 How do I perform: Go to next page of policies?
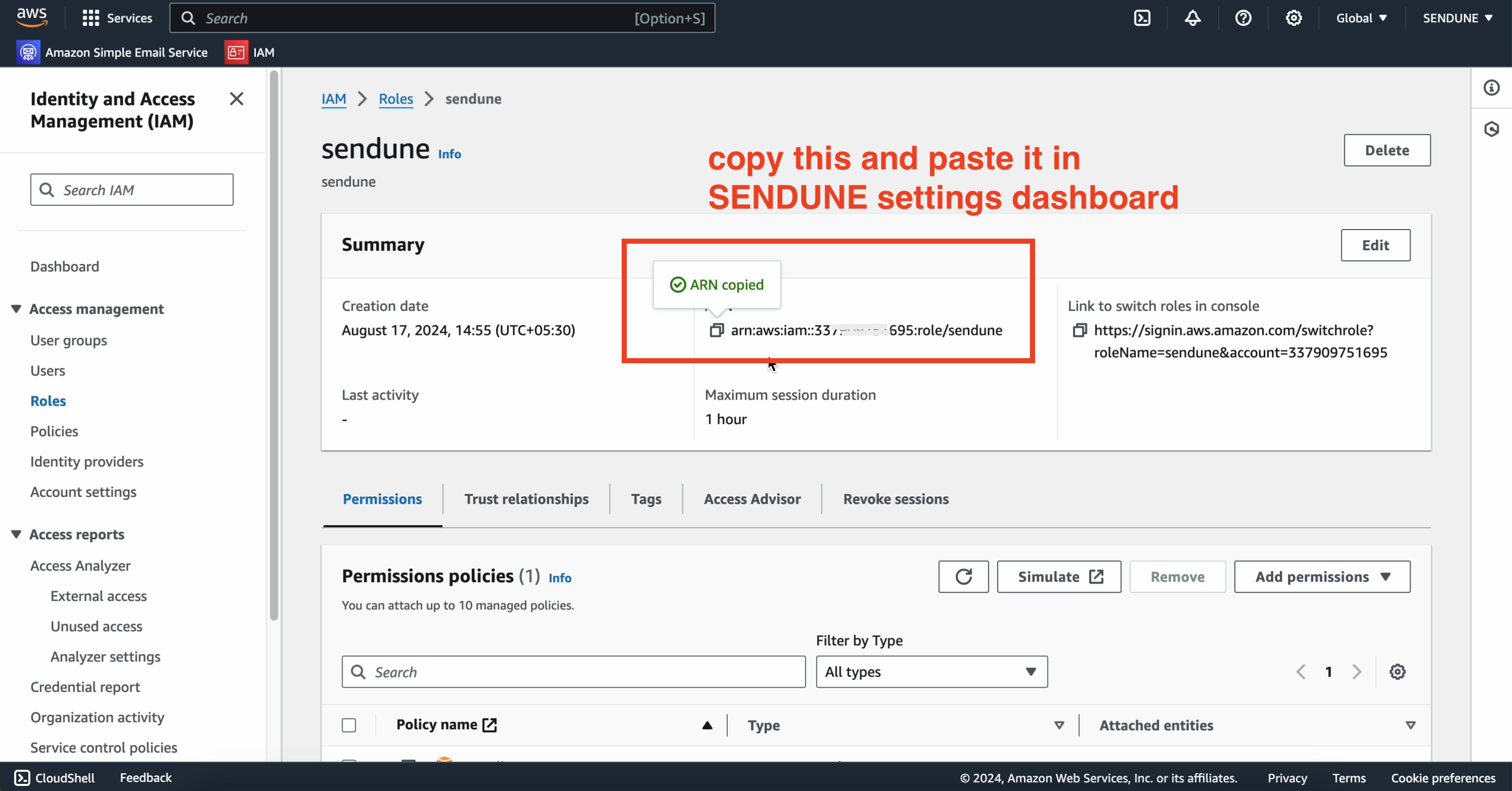[1357, 672]
